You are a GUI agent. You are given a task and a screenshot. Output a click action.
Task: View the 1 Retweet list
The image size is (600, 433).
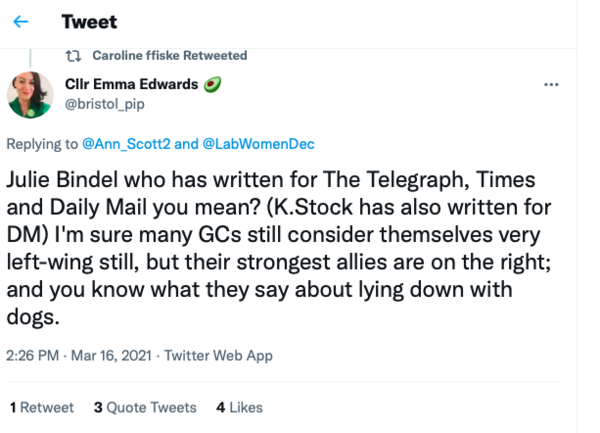click(41, 407)
